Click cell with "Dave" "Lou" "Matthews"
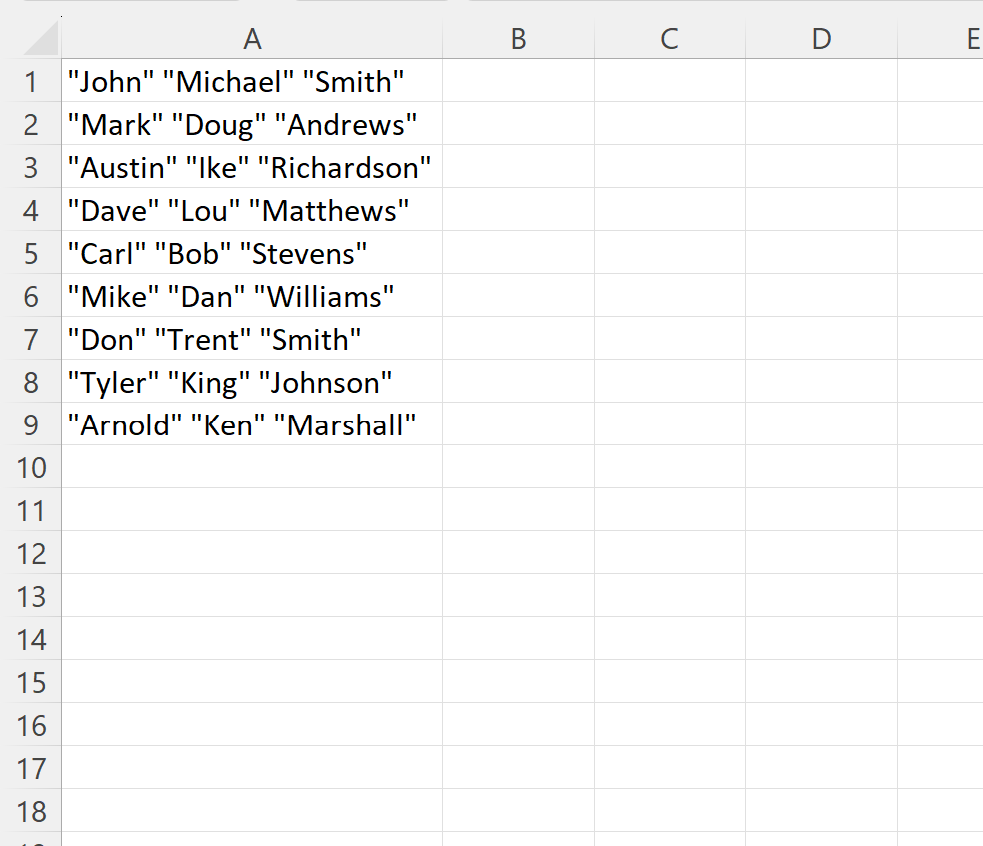Image resolution: width=983 pixels, height=846 pixels. 252,209
